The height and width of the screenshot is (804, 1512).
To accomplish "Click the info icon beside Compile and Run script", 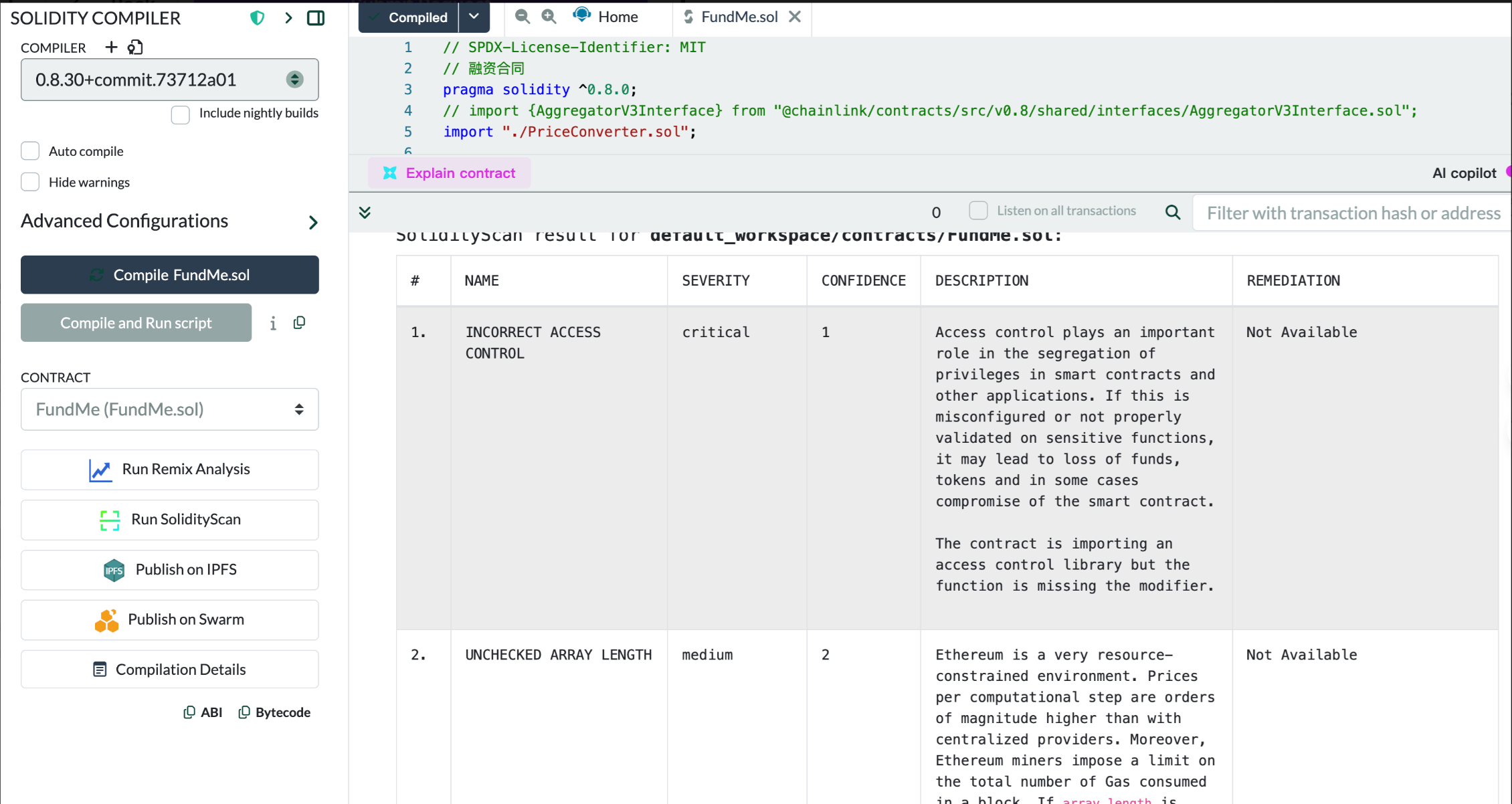I will tap(273, 324).
